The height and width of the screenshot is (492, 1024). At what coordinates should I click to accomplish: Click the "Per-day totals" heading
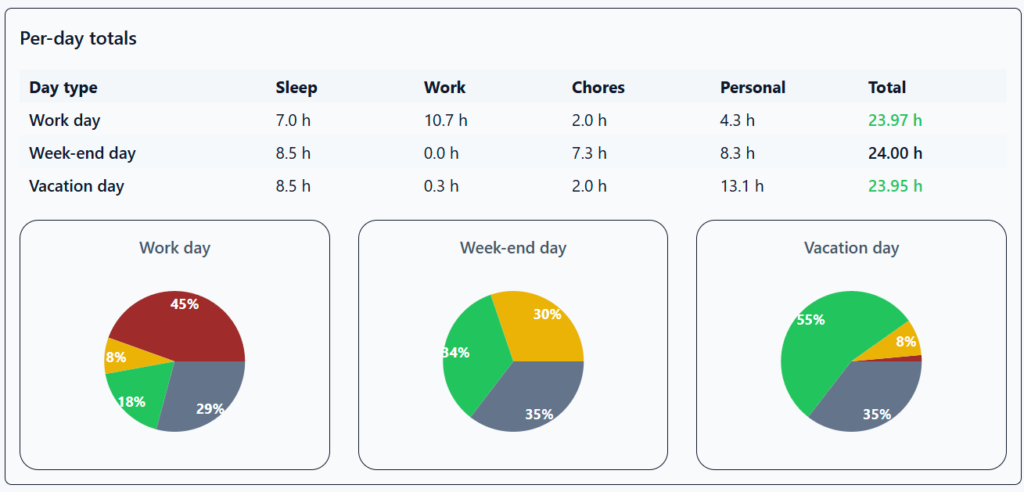(78, 38)
